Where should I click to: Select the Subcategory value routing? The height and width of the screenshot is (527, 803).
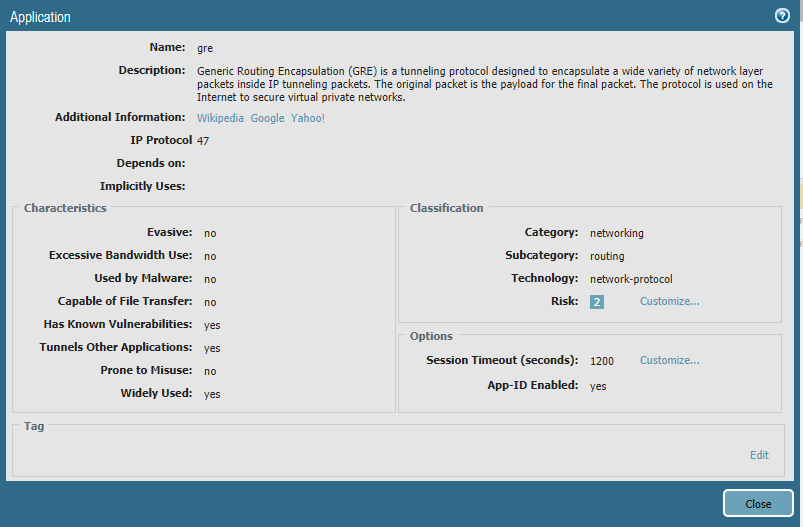pos(607,256)
